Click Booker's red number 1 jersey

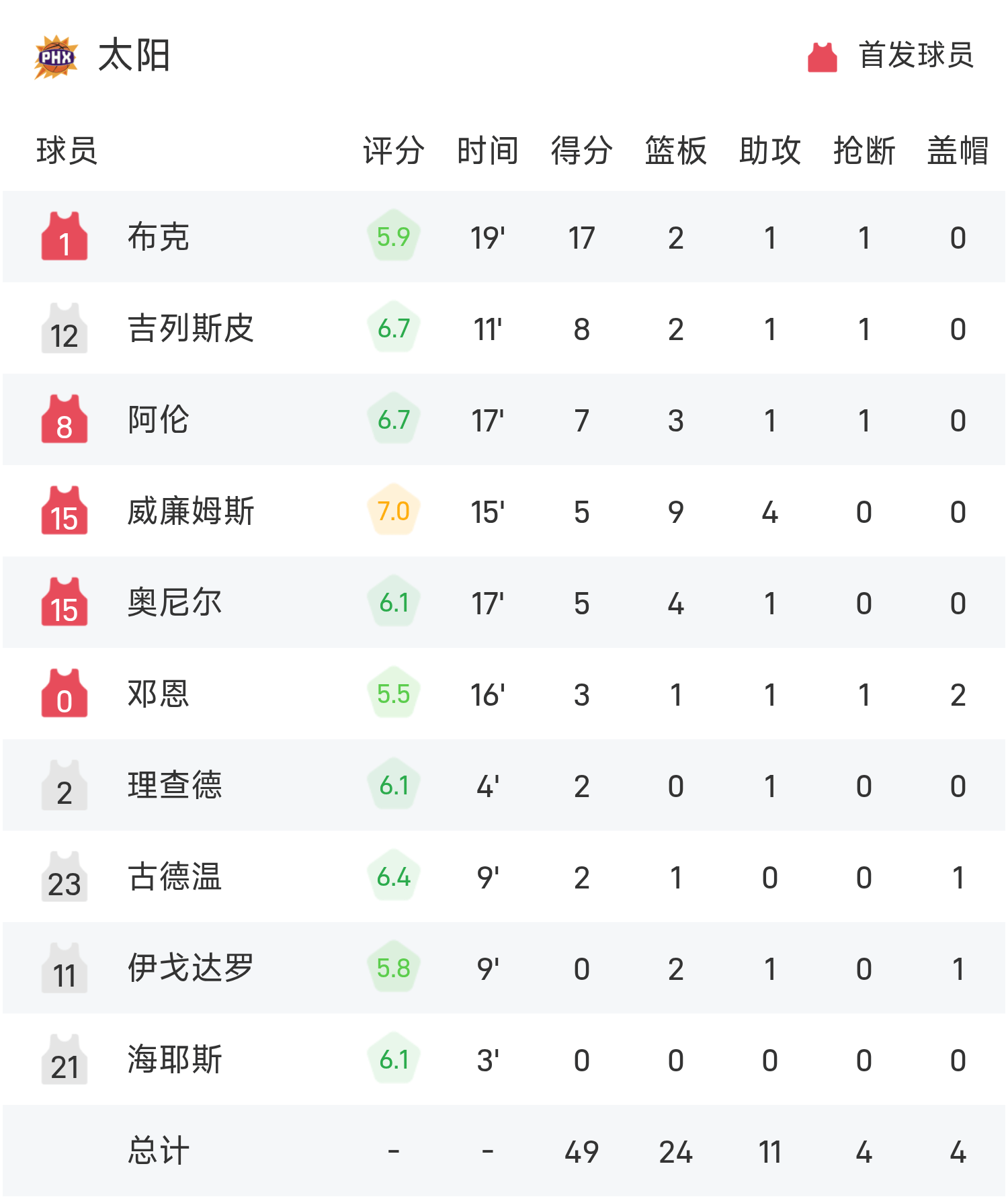(x=65, y=237)
